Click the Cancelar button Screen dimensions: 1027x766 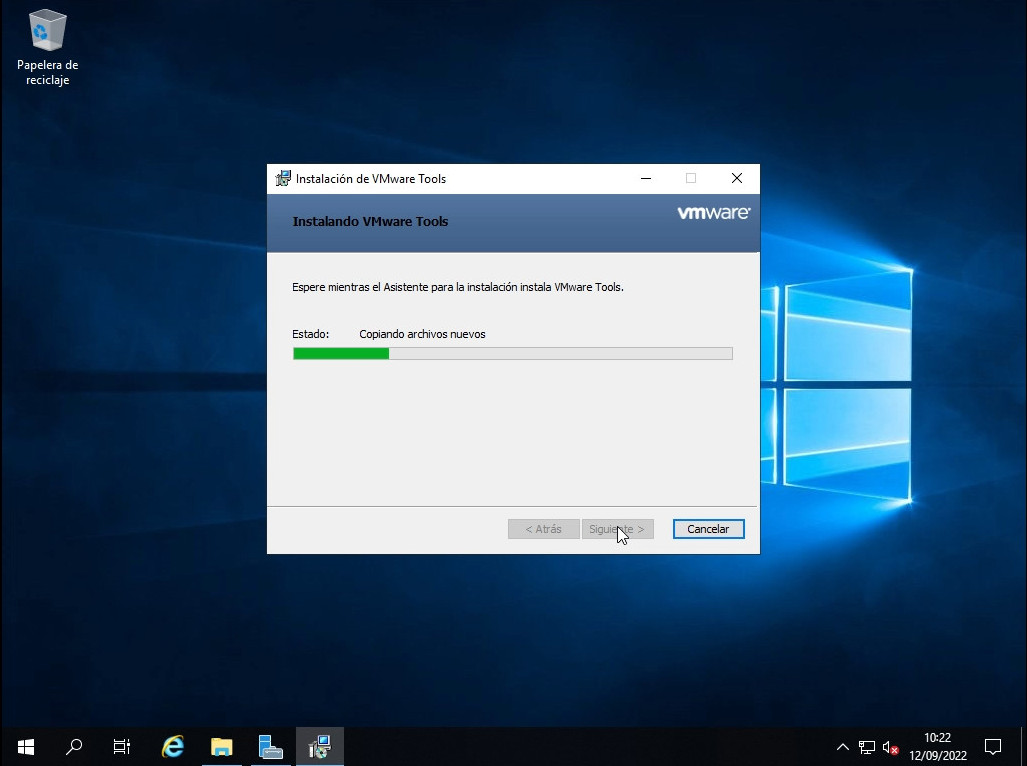(x=708, y=529)
